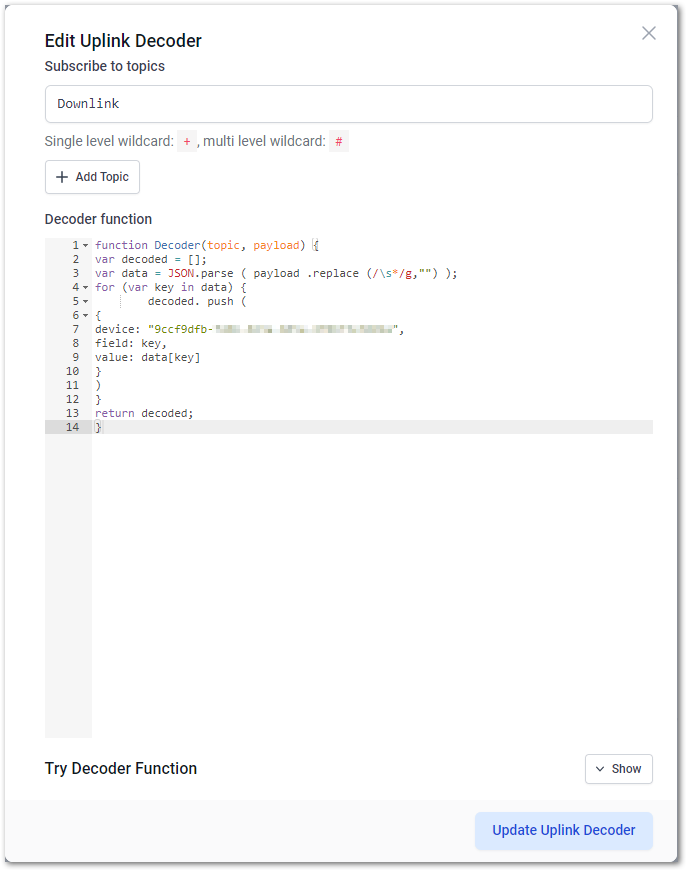Click the "field: key," code line
This screenshot has width=687, height=871.
click(x=131, y=343)
